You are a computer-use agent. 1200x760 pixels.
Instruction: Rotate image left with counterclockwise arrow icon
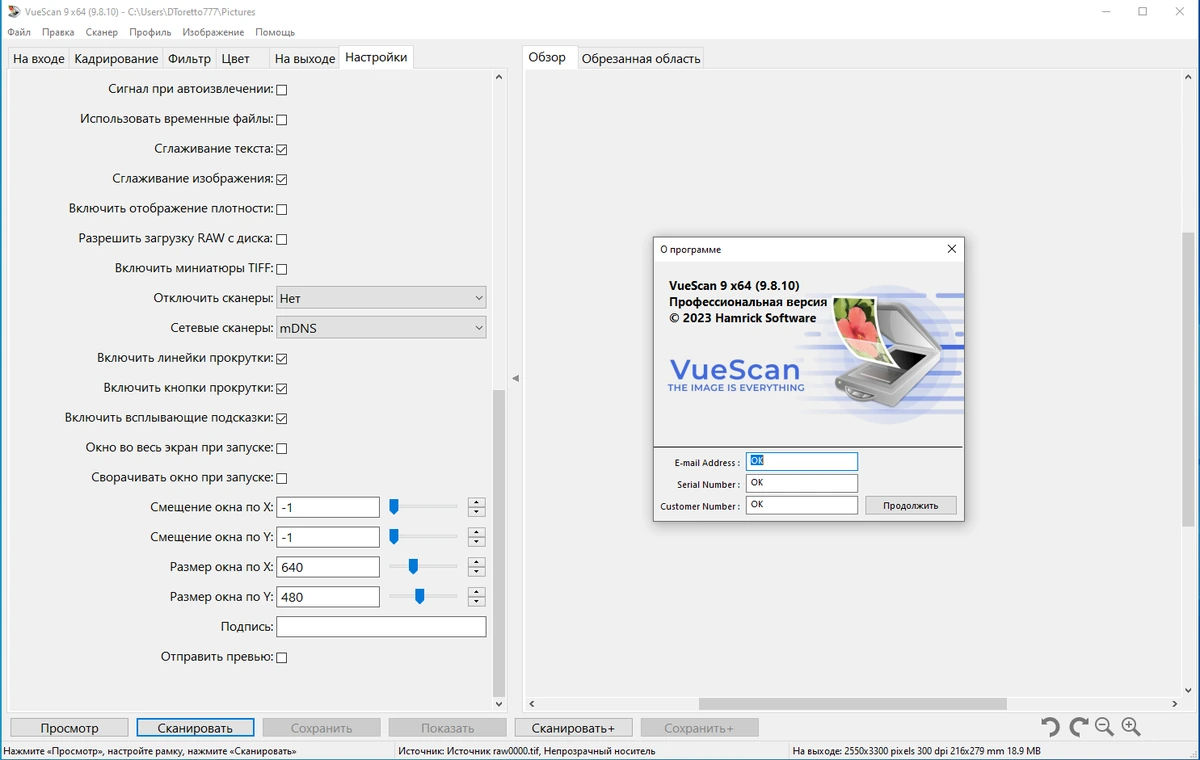pyautogui.click(x=1050, y=727)
